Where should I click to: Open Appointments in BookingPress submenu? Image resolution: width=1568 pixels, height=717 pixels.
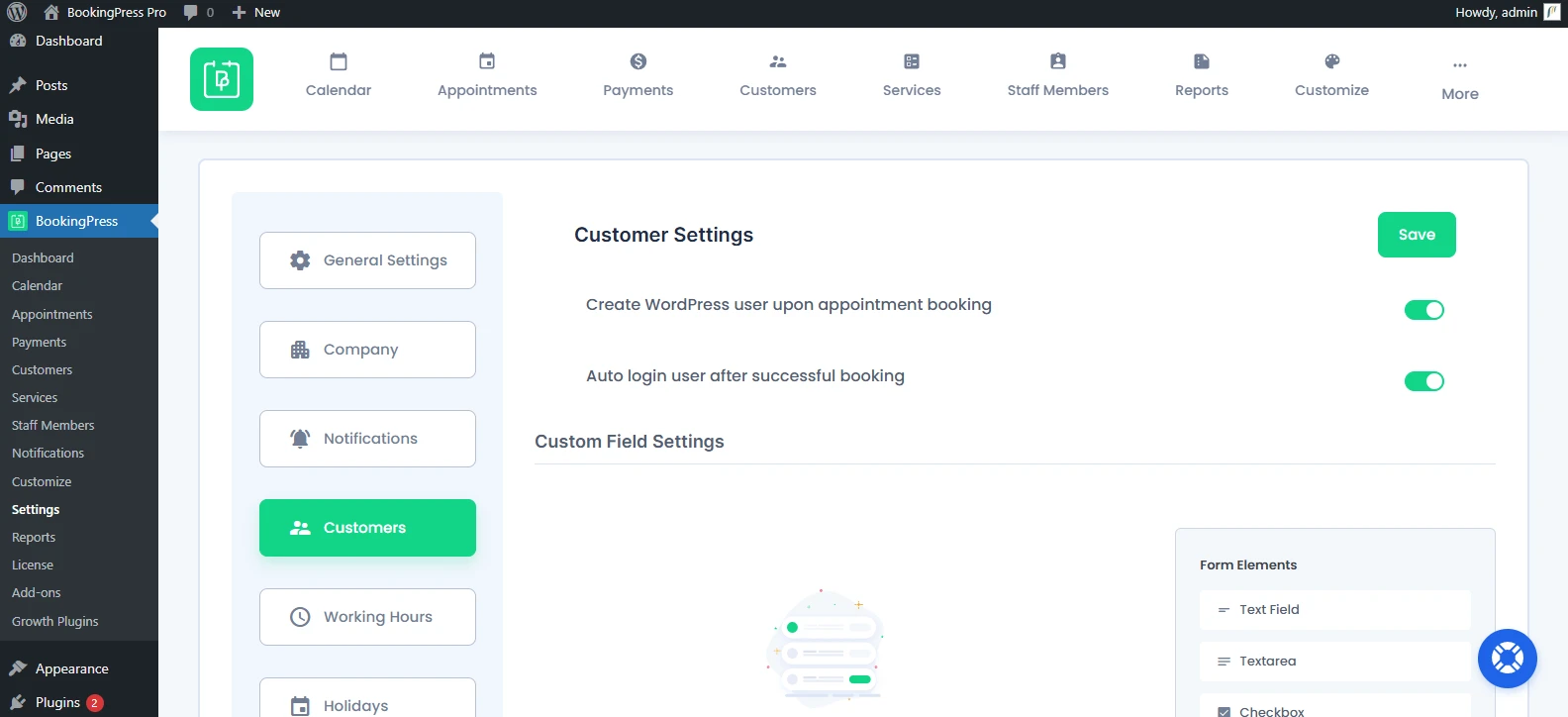(52, 314)
